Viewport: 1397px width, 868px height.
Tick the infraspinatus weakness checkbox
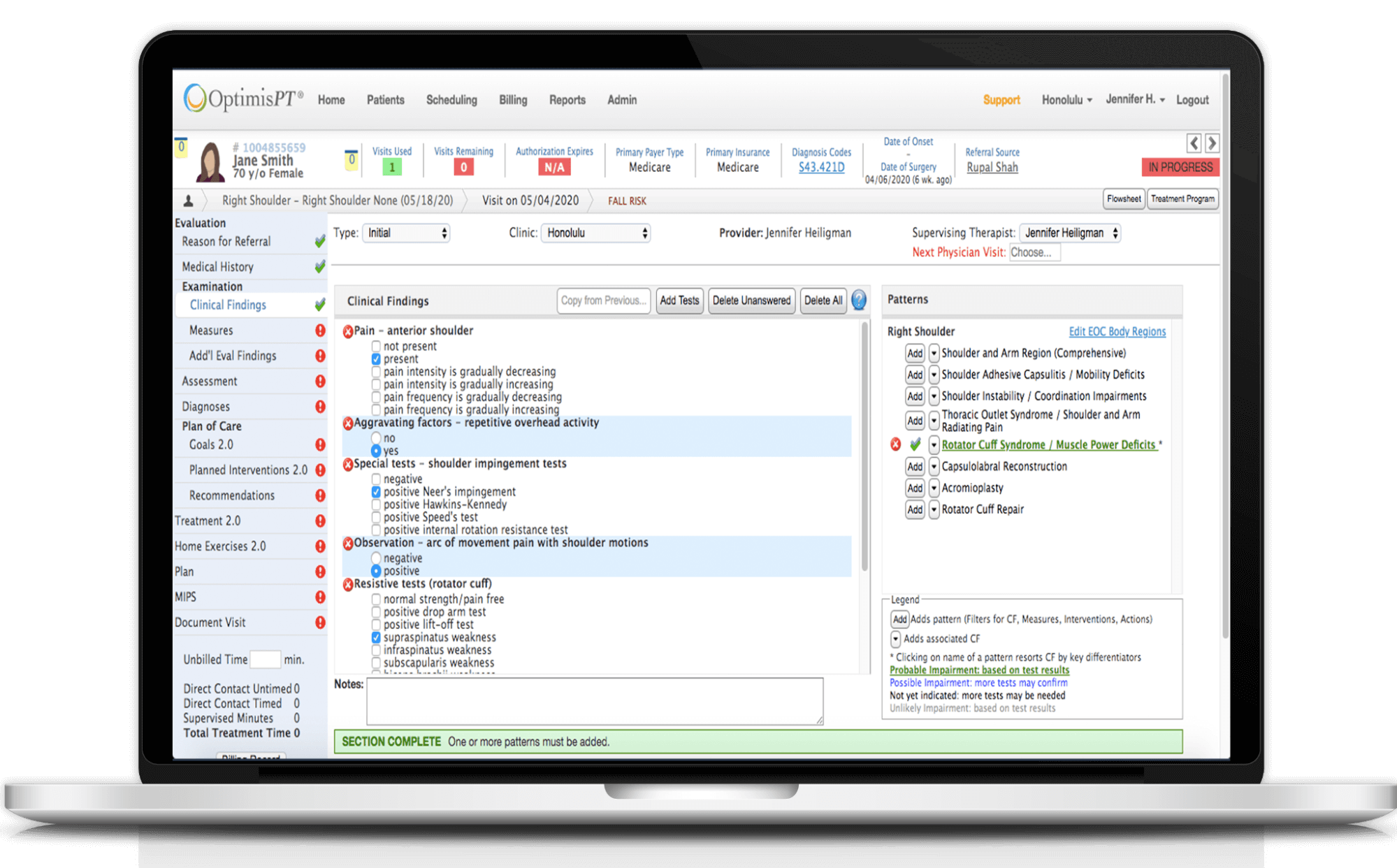tap(376, 650)
